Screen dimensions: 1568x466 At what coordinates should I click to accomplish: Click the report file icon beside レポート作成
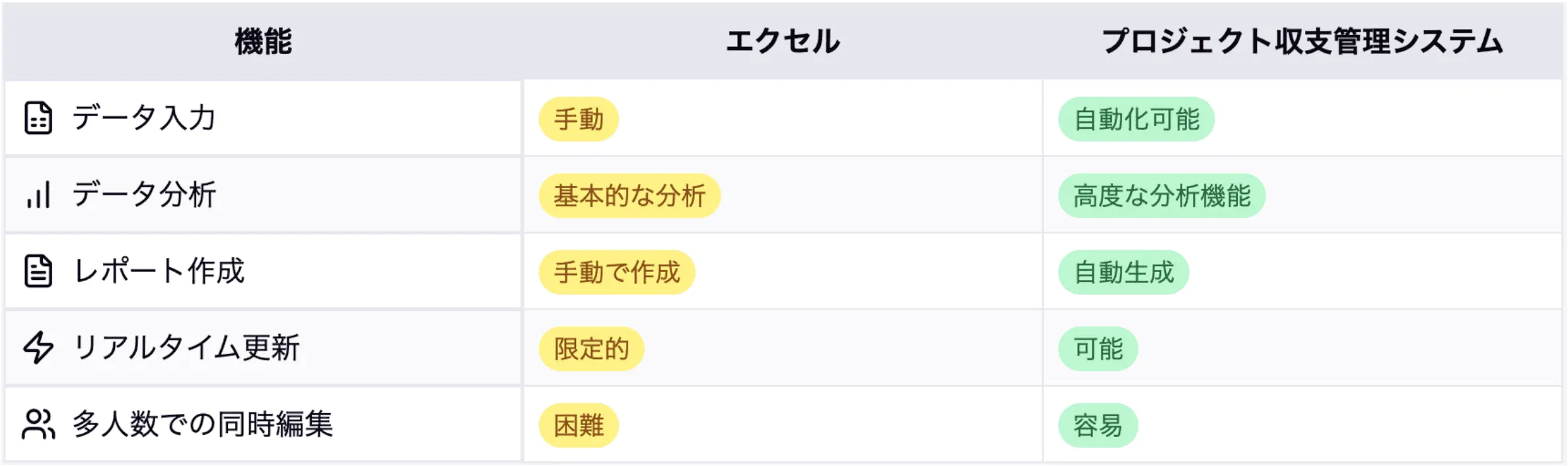[x=38, y=271]
